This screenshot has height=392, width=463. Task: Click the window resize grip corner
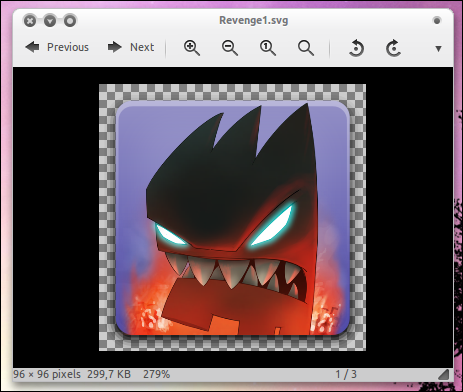[444, 375]
